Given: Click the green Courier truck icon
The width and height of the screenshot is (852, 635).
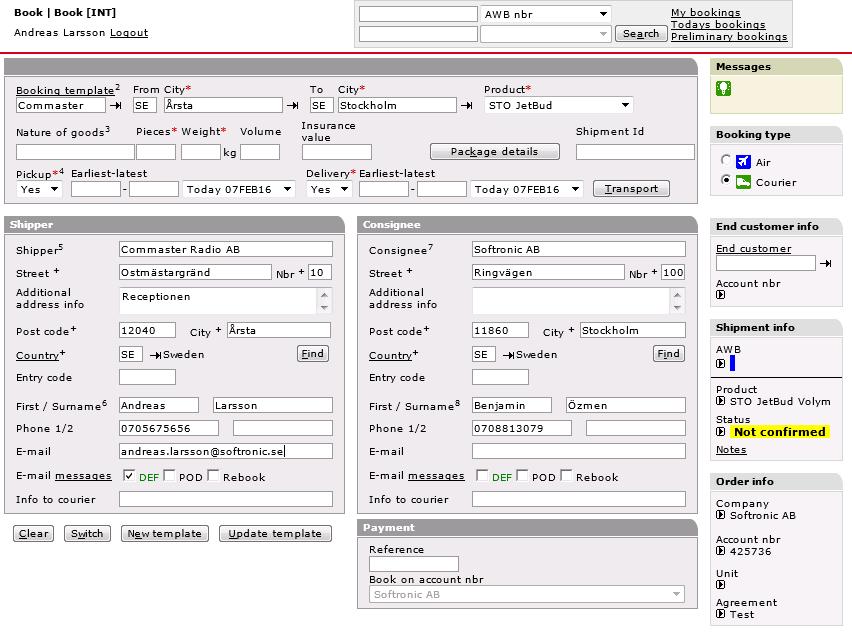Looking at the screenshot, I should pos(743,181).
